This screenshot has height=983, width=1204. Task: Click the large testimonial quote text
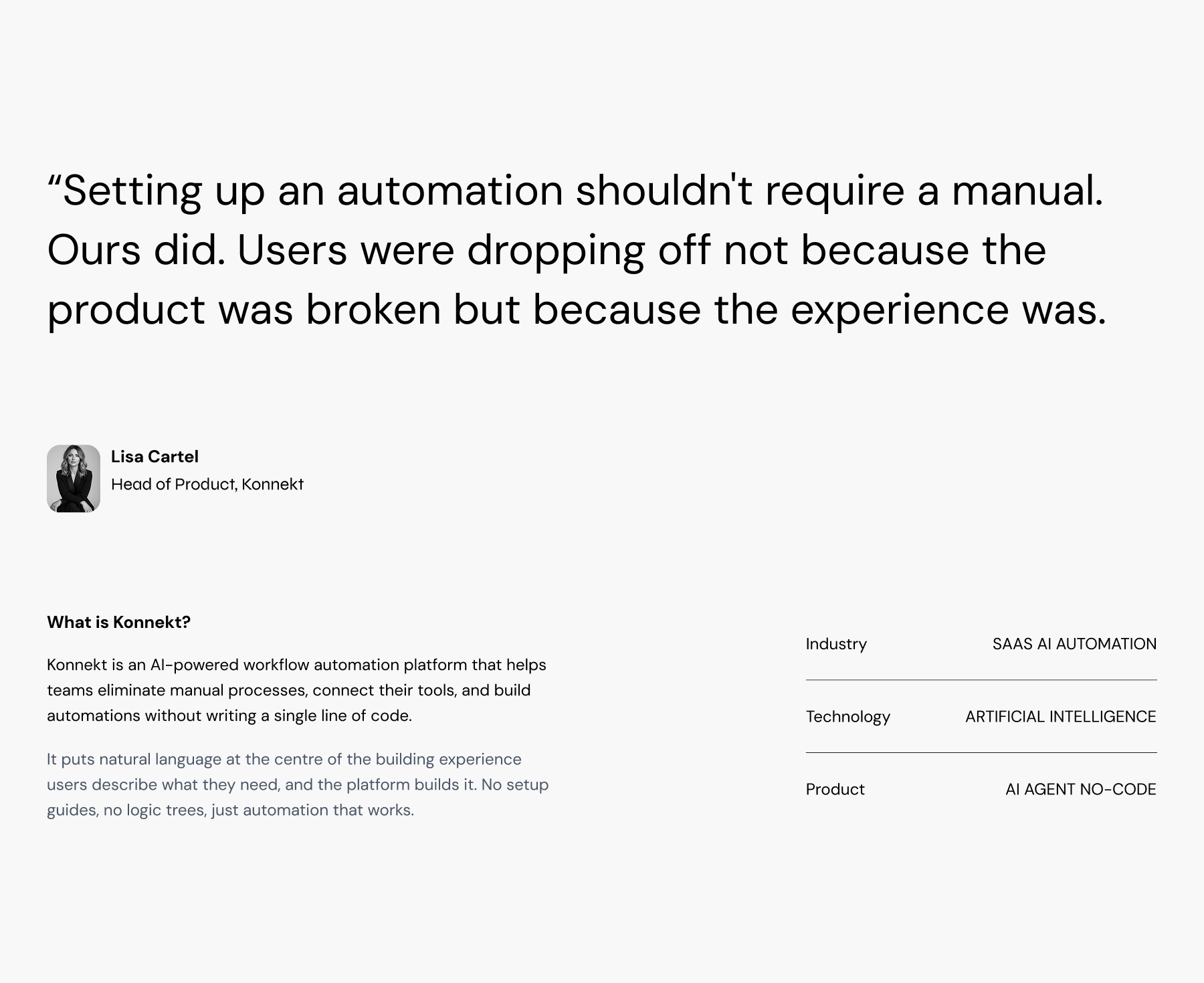click(x=577, y=250)
